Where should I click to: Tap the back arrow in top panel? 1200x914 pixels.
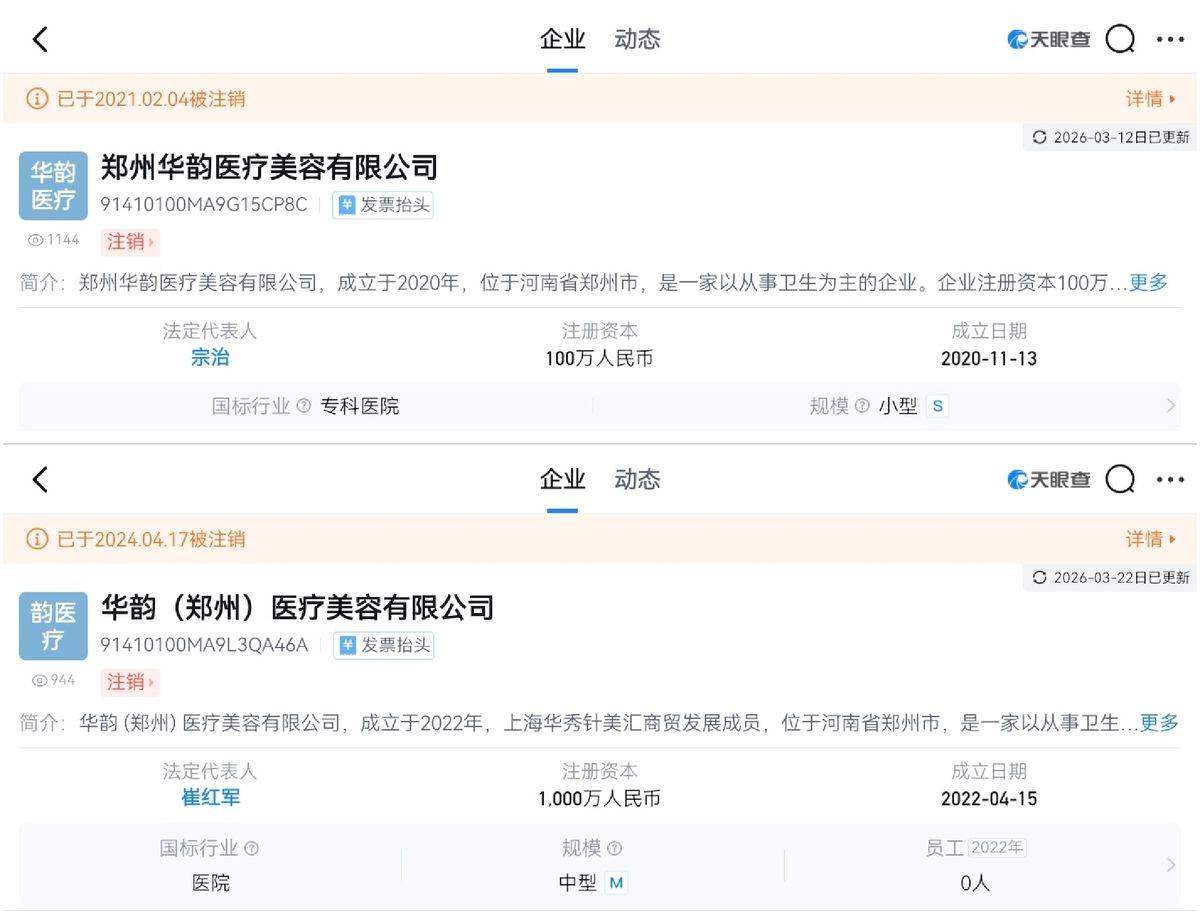40,40
